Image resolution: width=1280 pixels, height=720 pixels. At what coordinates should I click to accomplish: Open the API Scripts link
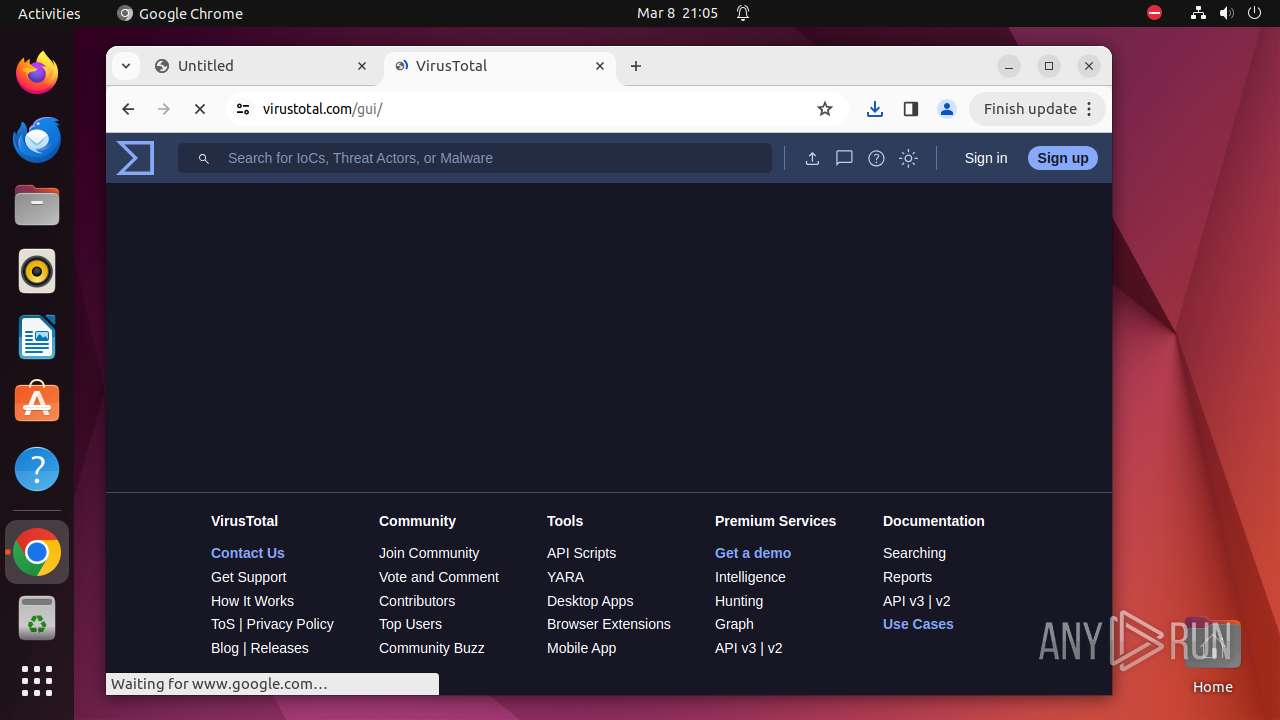tap(581, 553)
